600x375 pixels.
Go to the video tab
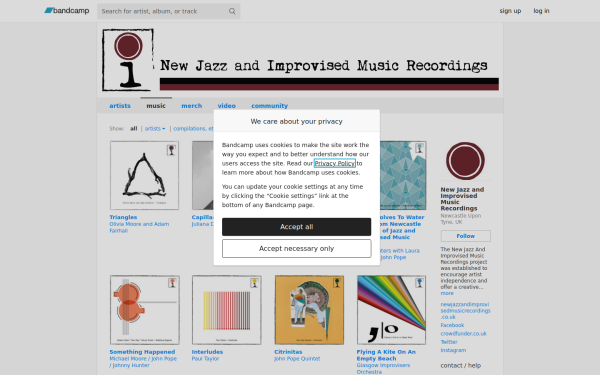coord(227,106)
